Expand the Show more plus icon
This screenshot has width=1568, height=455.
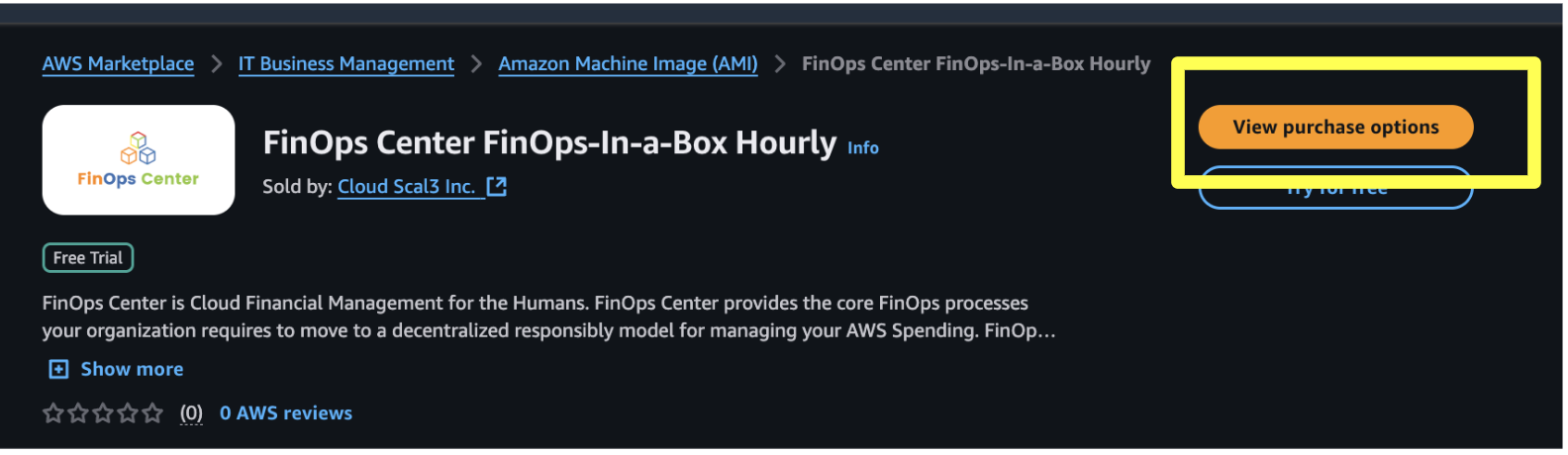[x=59, y=369]
